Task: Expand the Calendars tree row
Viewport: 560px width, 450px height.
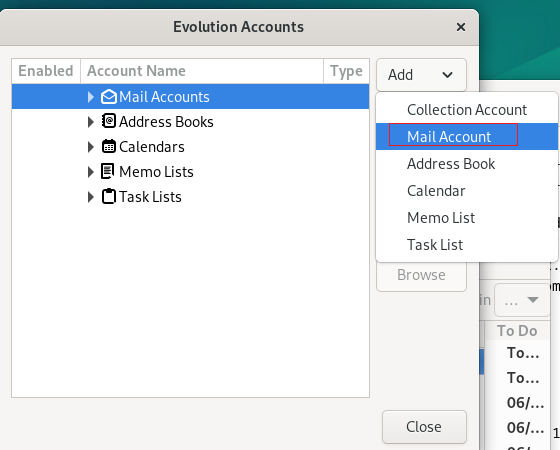Action: (x=91, y=147)
